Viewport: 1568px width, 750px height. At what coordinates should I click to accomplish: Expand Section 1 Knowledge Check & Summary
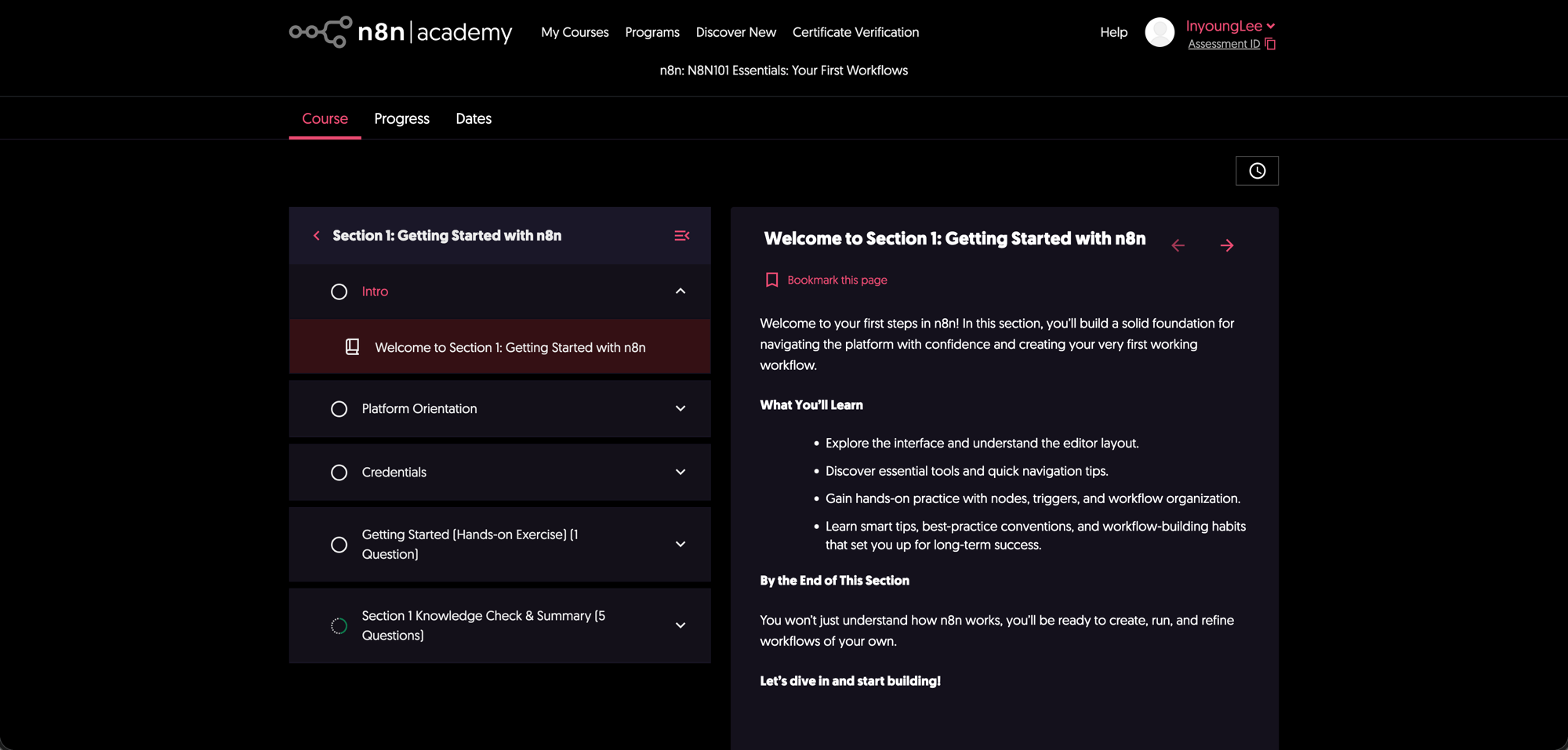click(x=681, y=626)
